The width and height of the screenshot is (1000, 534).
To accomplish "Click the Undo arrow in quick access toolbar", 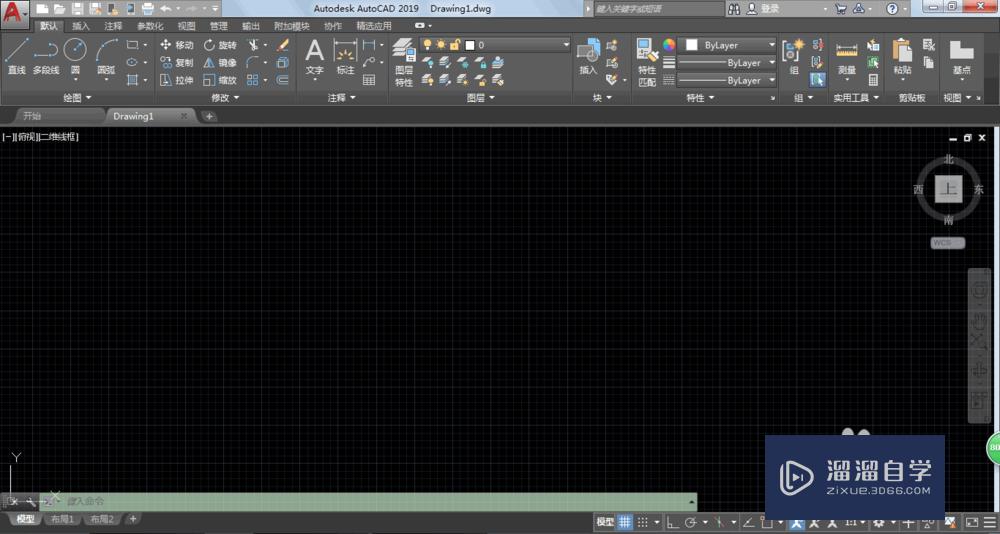I will tap(165, 9).
